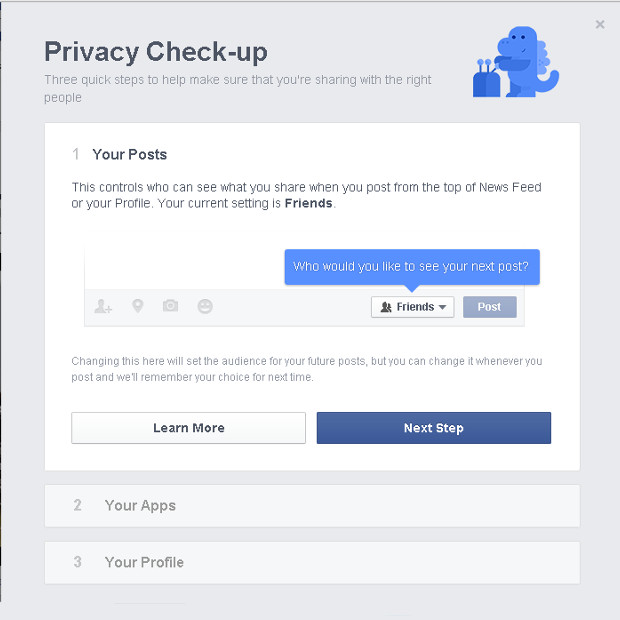Expand the Your Apps section
This screenshot has height=620, width=620.
click(140, 506)
